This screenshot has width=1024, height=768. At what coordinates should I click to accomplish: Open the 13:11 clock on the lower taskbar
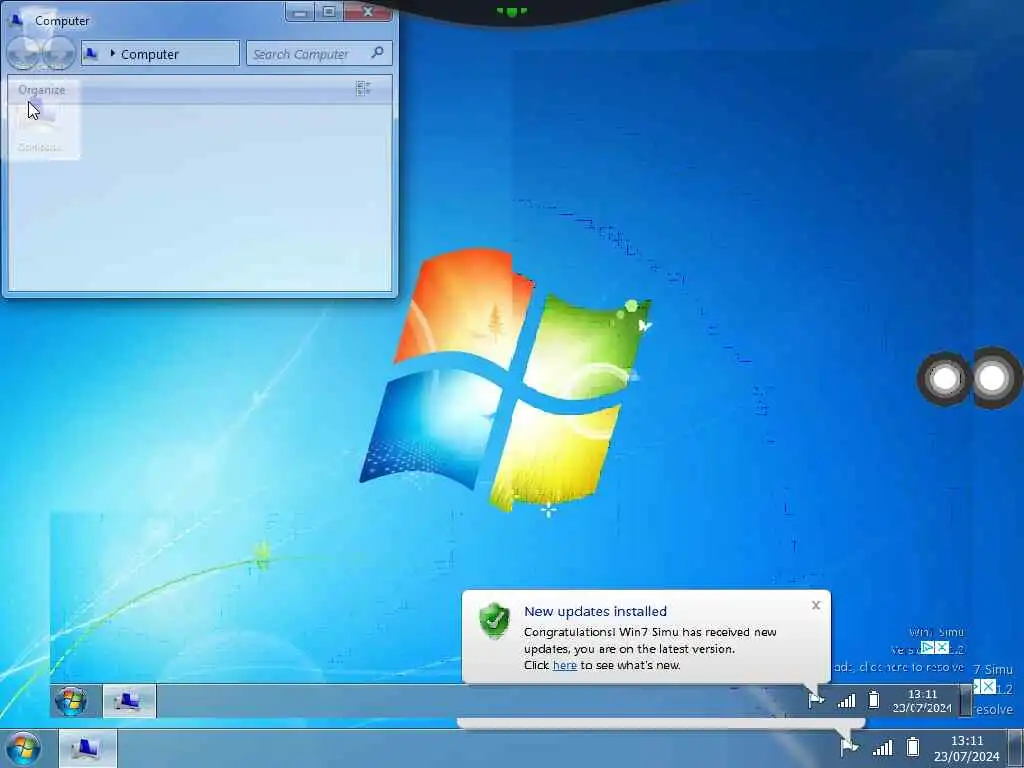(x=967, y=748)
